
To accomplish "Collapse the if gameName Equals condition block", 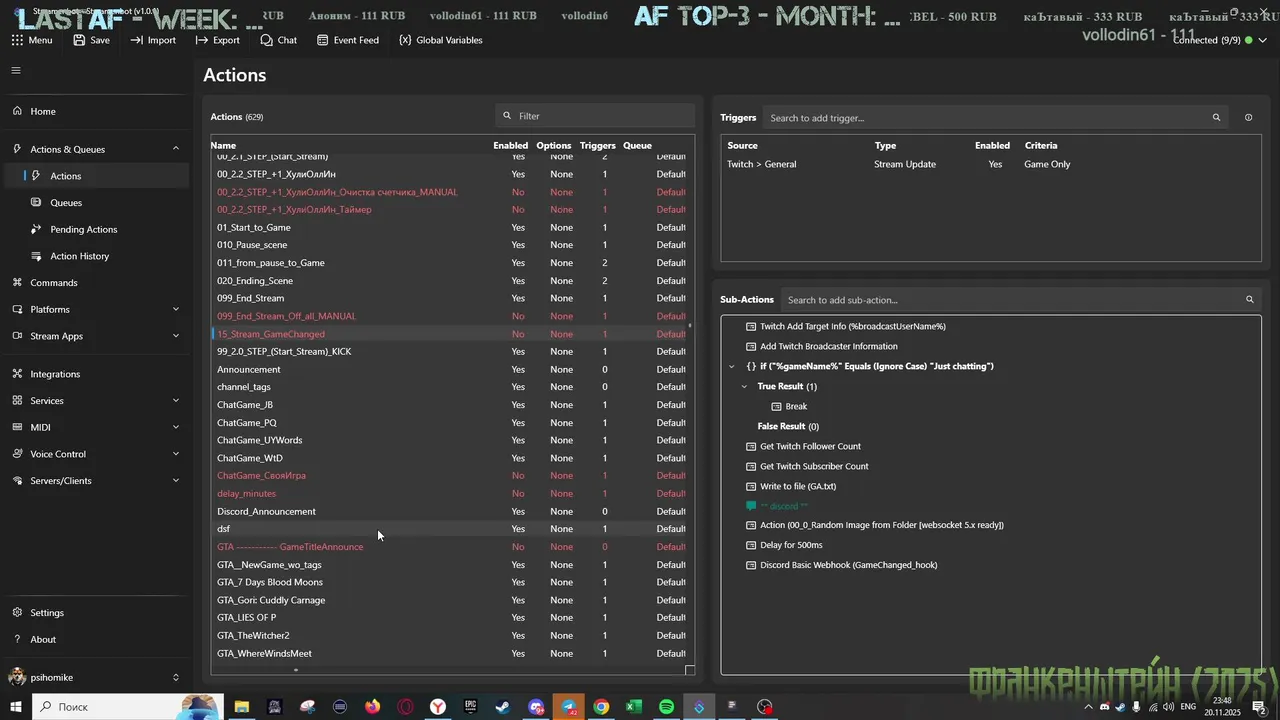I will coord(731,366).
